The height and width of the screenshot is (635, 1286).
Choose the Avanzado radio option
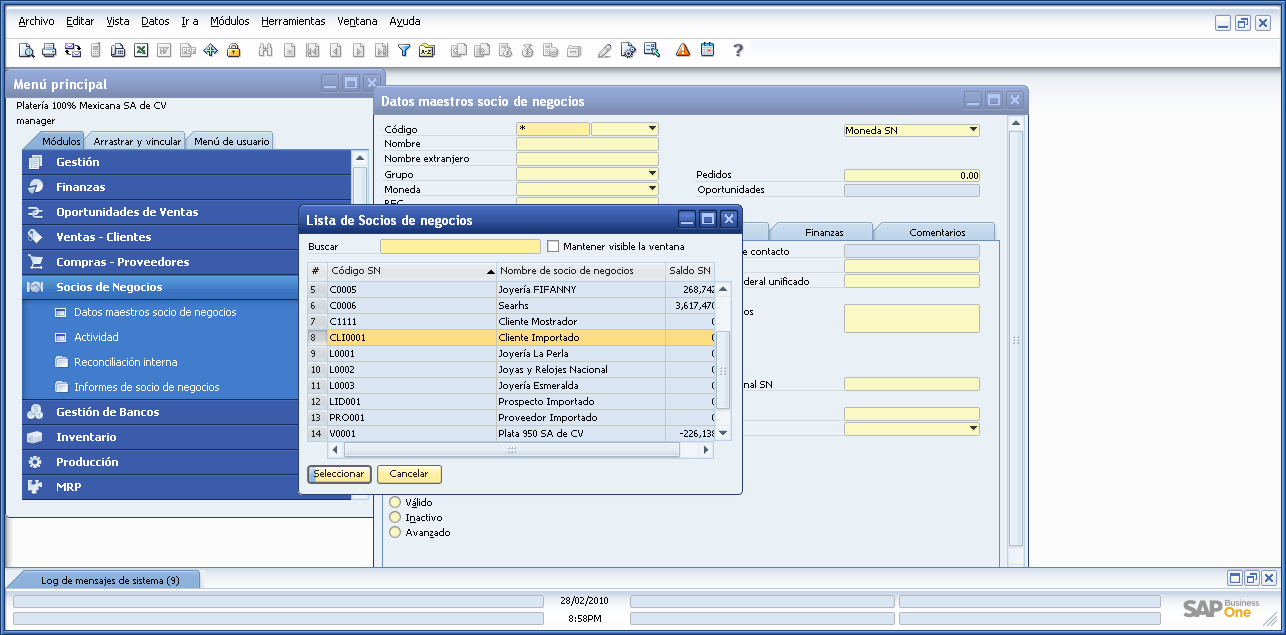click(x=395, y=532)
